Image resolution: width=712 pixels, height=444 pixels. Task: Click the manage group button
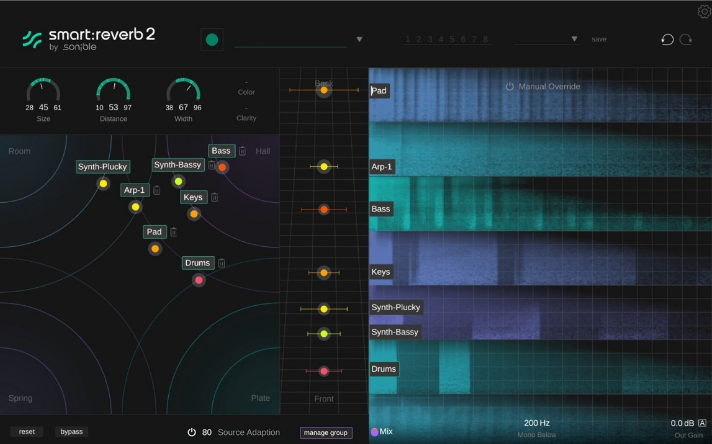326,433
